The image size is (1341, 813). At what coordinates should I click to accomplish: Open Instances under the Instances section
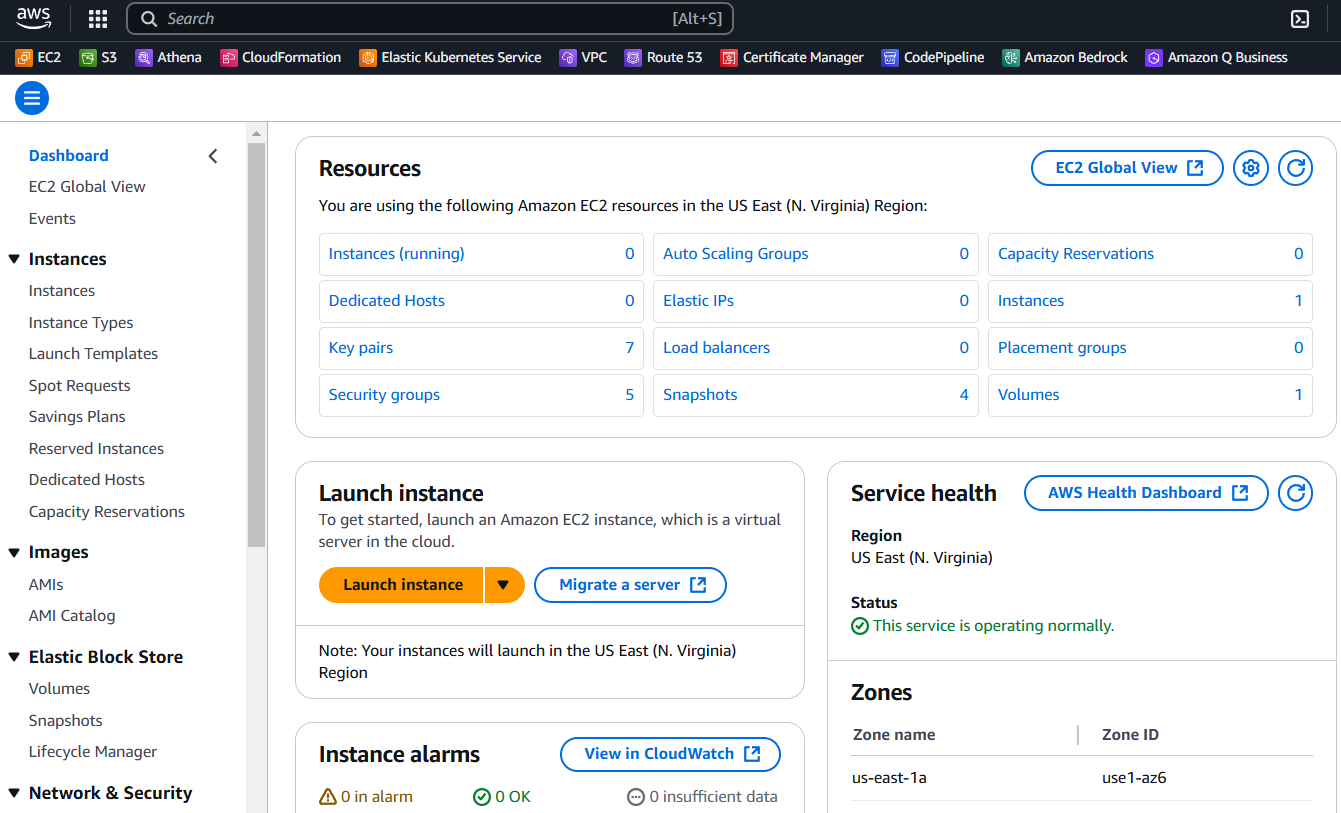point(62,291)
